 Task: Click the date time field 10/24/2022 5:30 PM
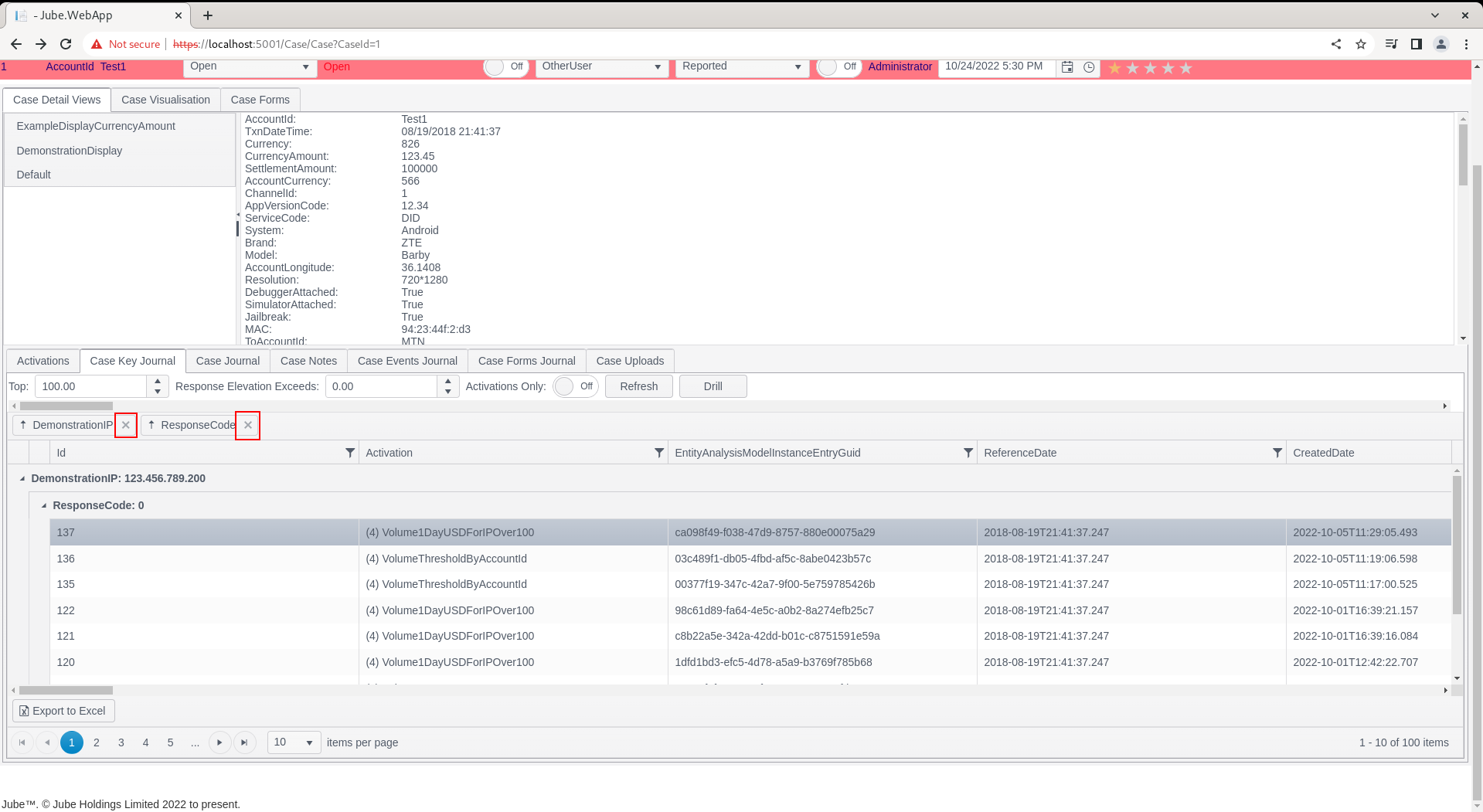click(997, 66)
